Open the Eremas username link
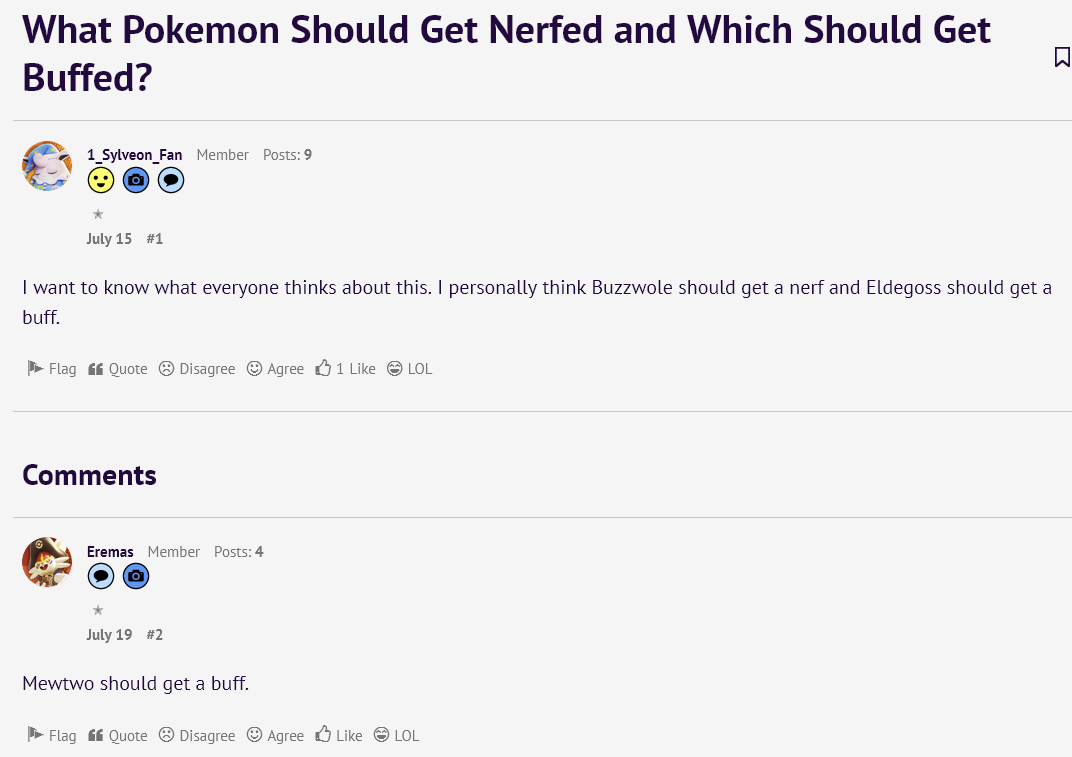This screenshot has height=757, width=1072. (110, 552)
